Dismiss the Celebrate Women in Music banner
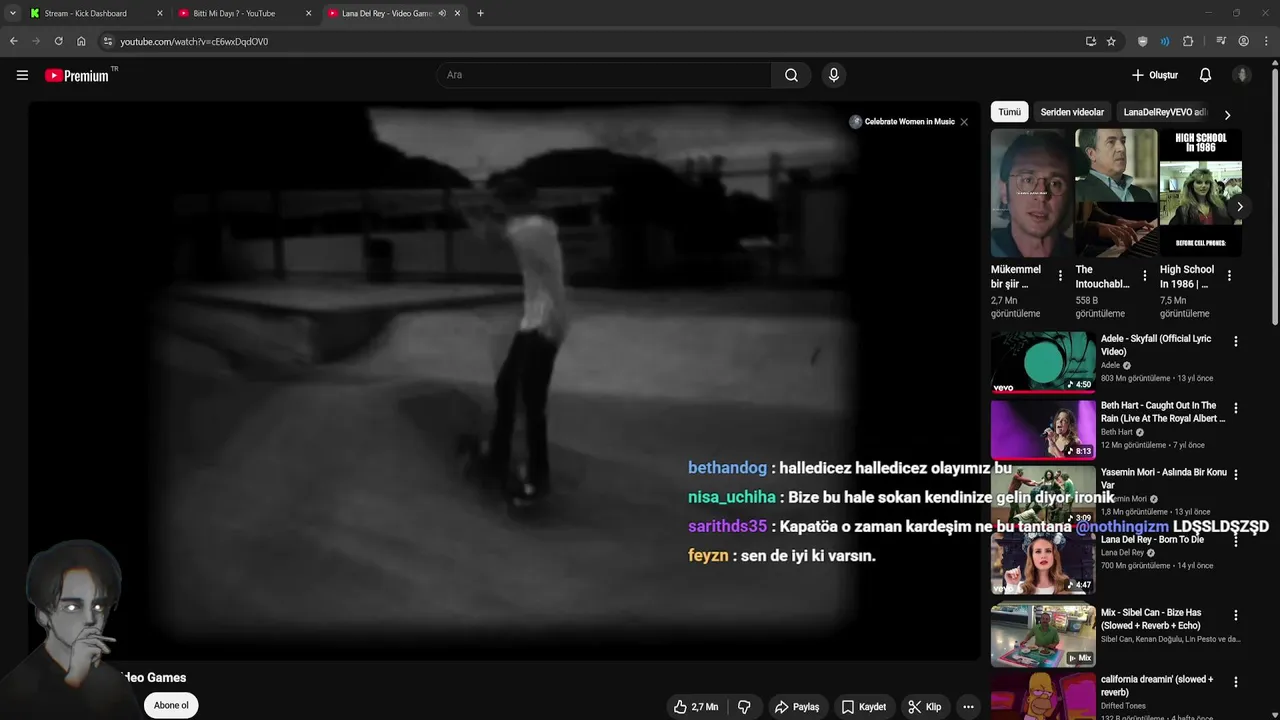Viewport: 1280px width, 720px height. (964, 122)
